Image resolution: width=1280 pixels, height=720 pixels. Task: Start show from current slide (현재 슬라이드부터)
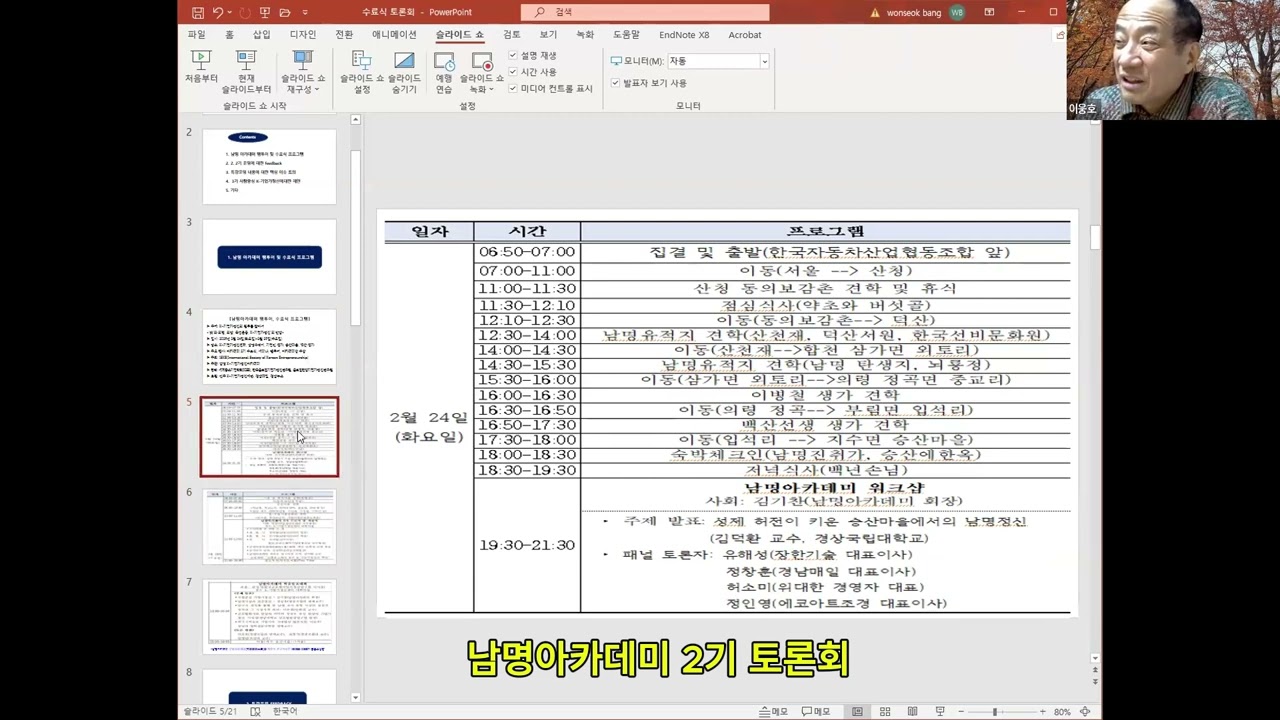246,72
